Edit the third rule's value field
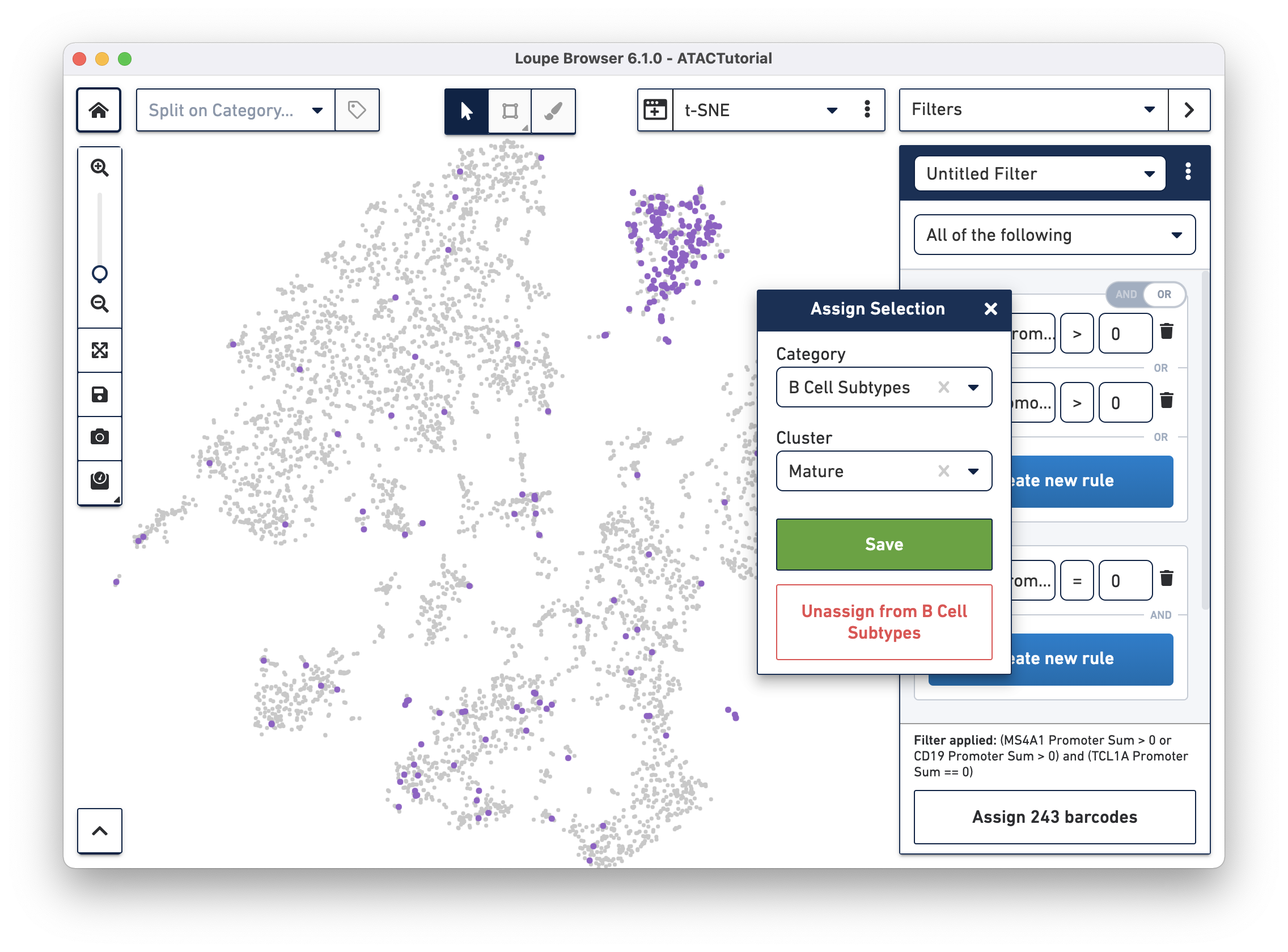This screenshot has width=1288, height=952. [x=1125, y=581]
